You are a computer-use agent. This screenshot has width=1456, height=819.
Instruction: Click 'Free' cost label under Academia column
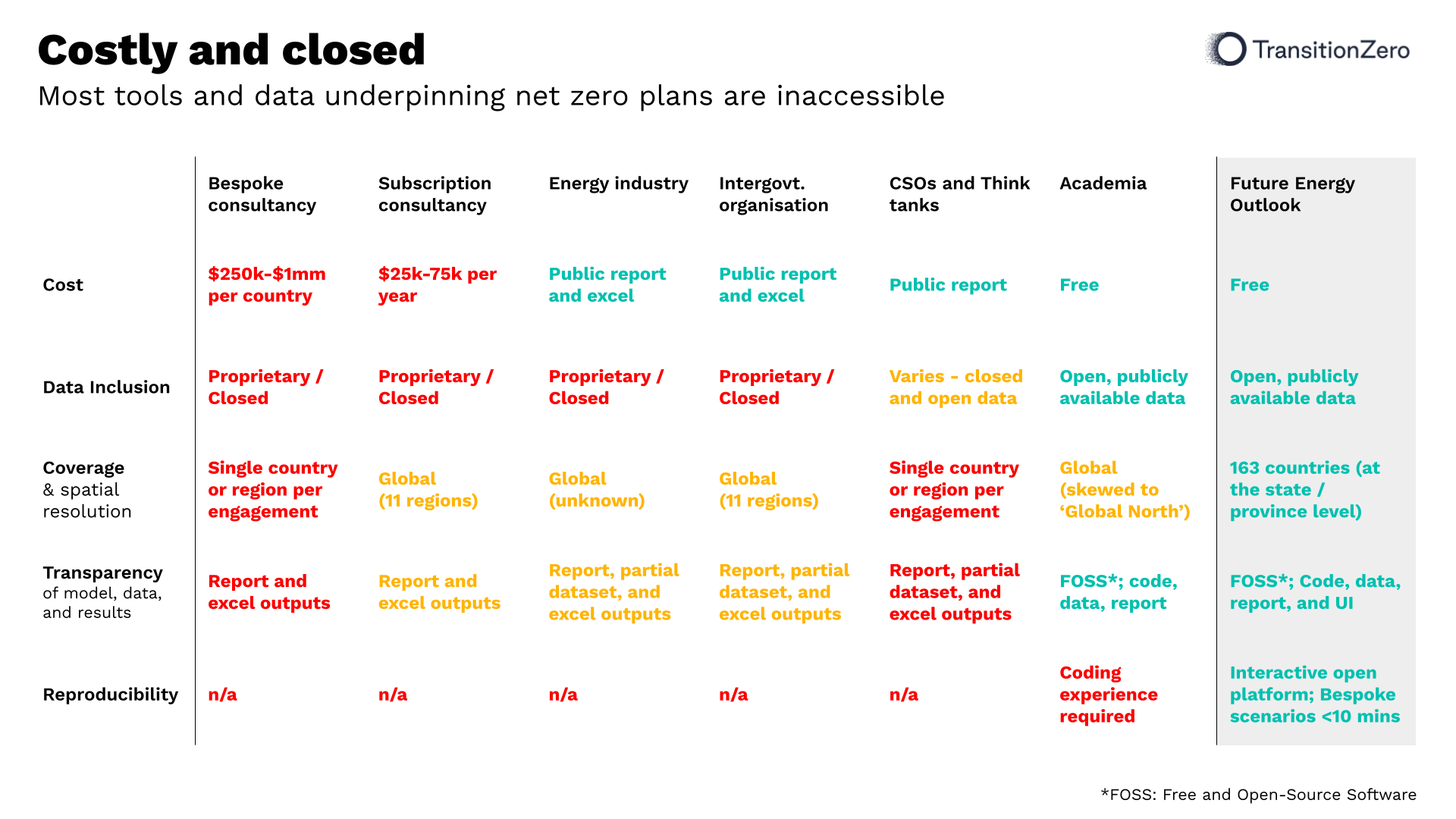(1080, 276)
